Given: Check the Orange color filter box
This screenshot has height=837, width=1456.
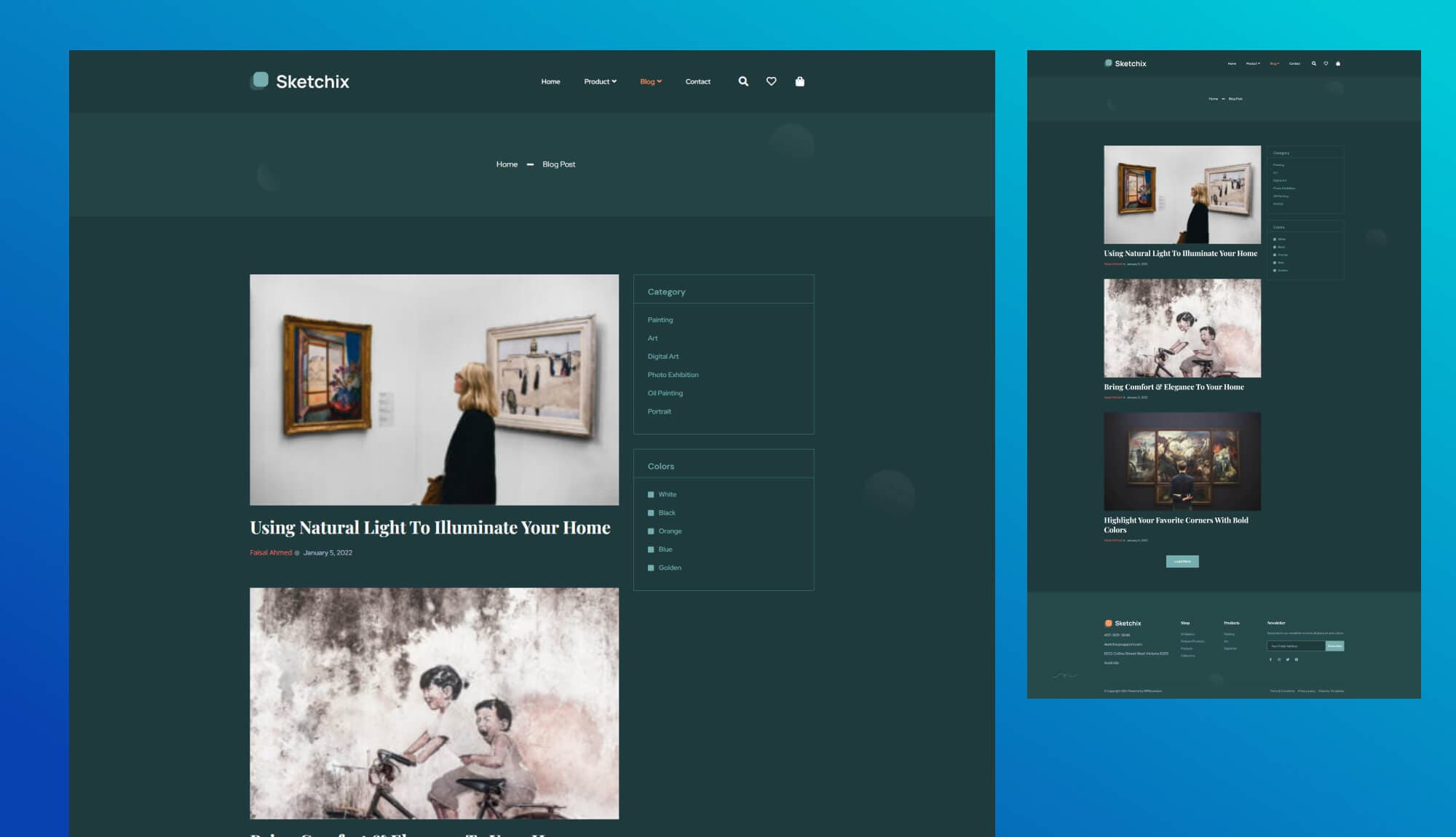Looking at the screenshot, I should tap(651, 531).
